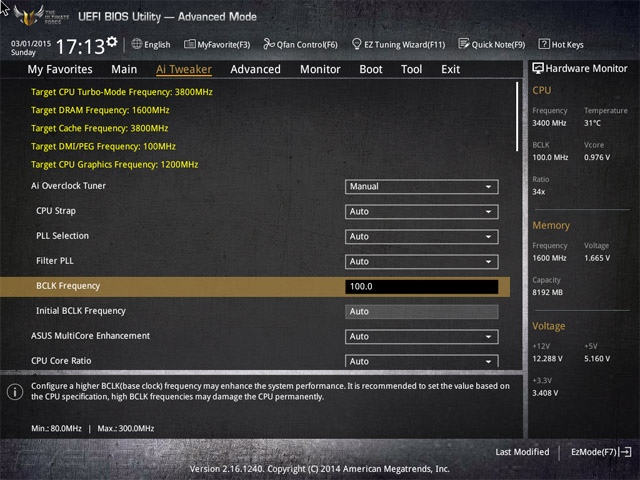The width and height of the screenshot is (640, 480).
Task: Click the TUF logo emblem
Action: click(x=28, y=16)
